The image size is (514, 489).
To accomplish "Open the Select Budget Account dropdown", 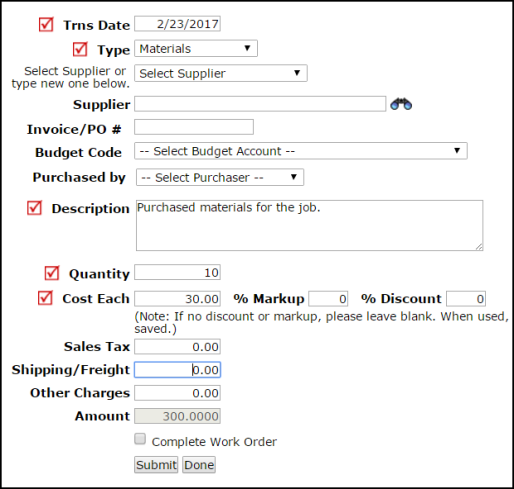I will tap(301, 151).
